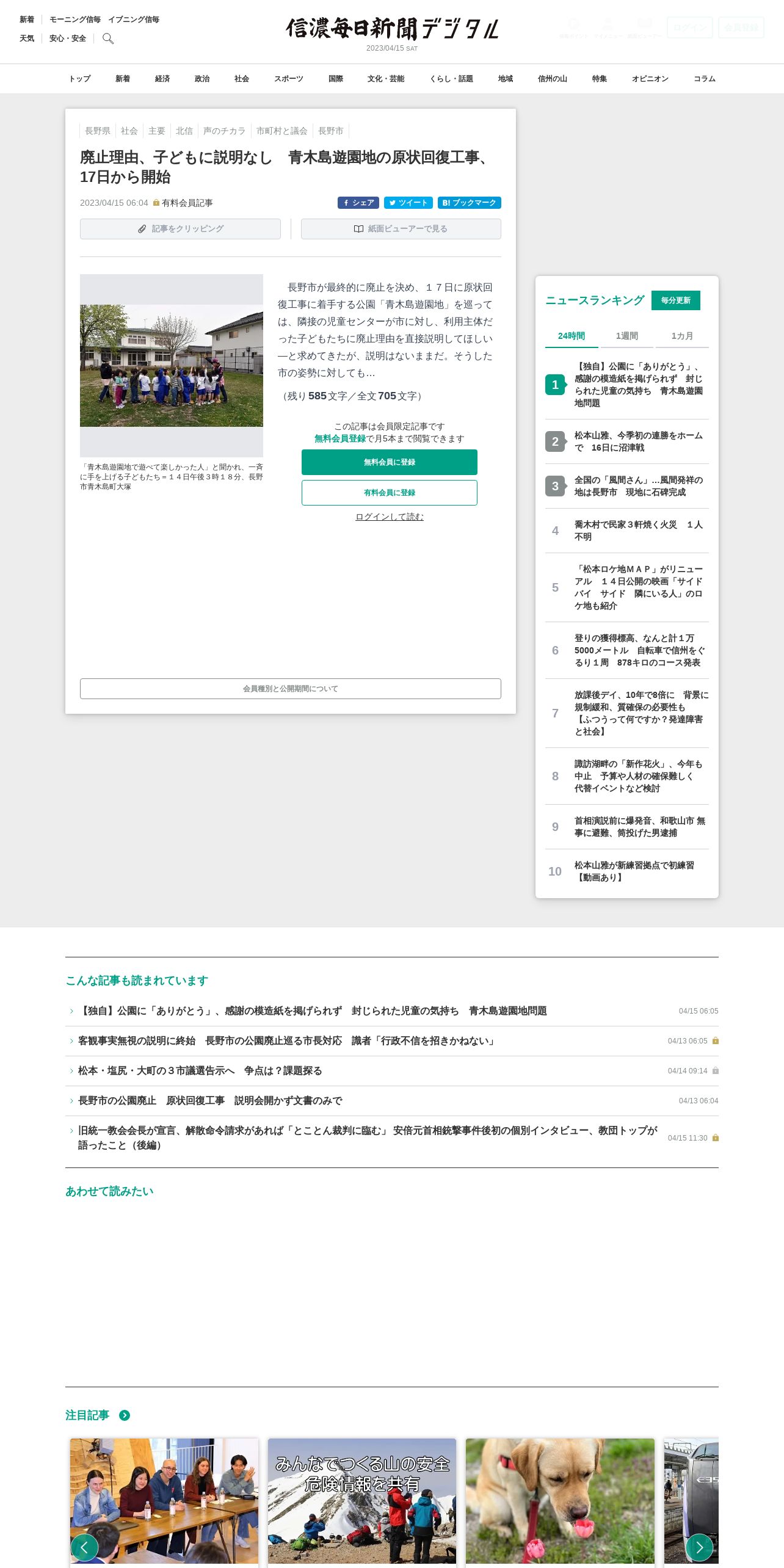Select the 市町村と議会 article tag

[282, 131]
